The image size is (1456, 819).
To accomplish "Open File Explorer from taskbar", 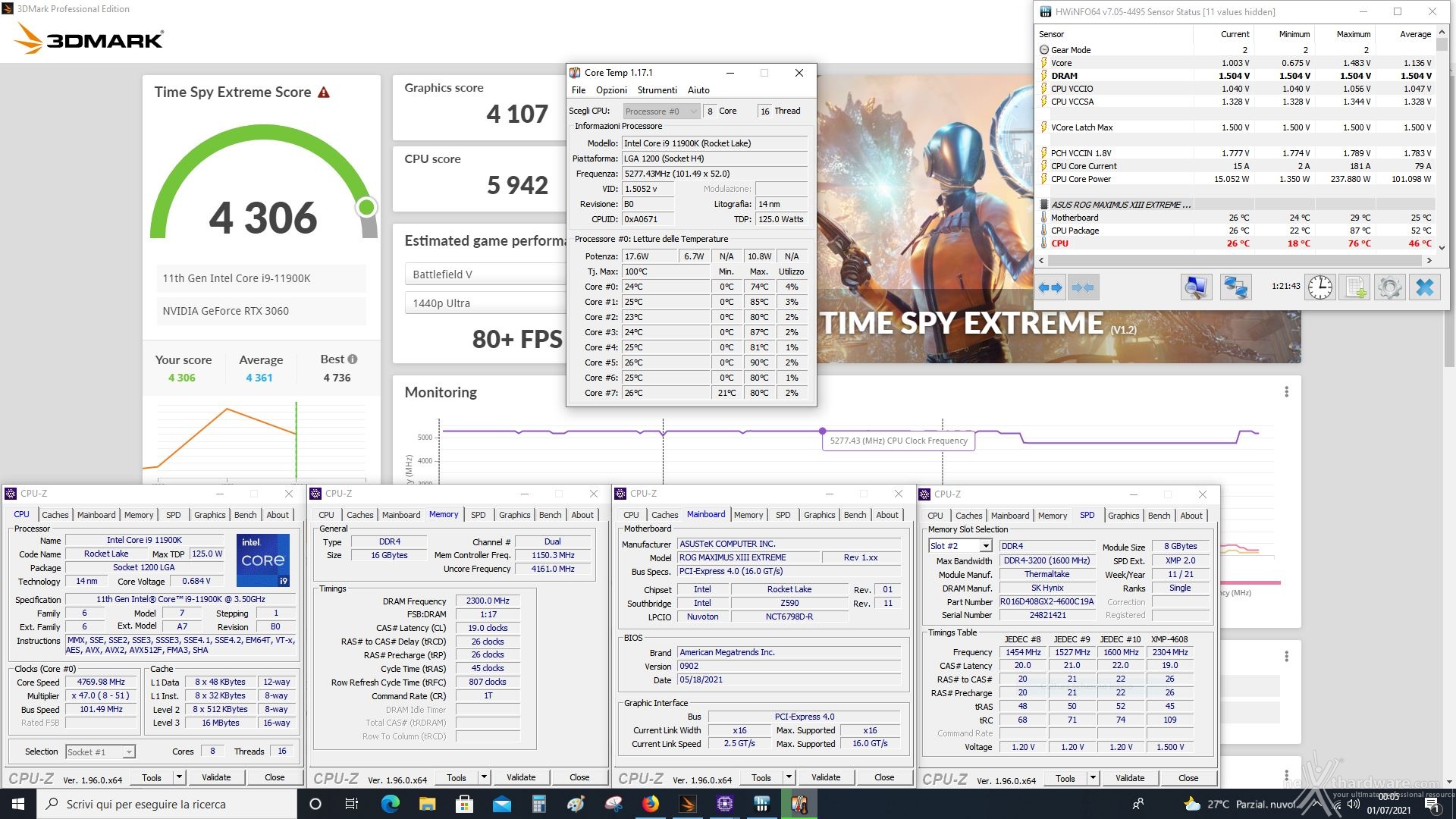I will tap(427, 804).
